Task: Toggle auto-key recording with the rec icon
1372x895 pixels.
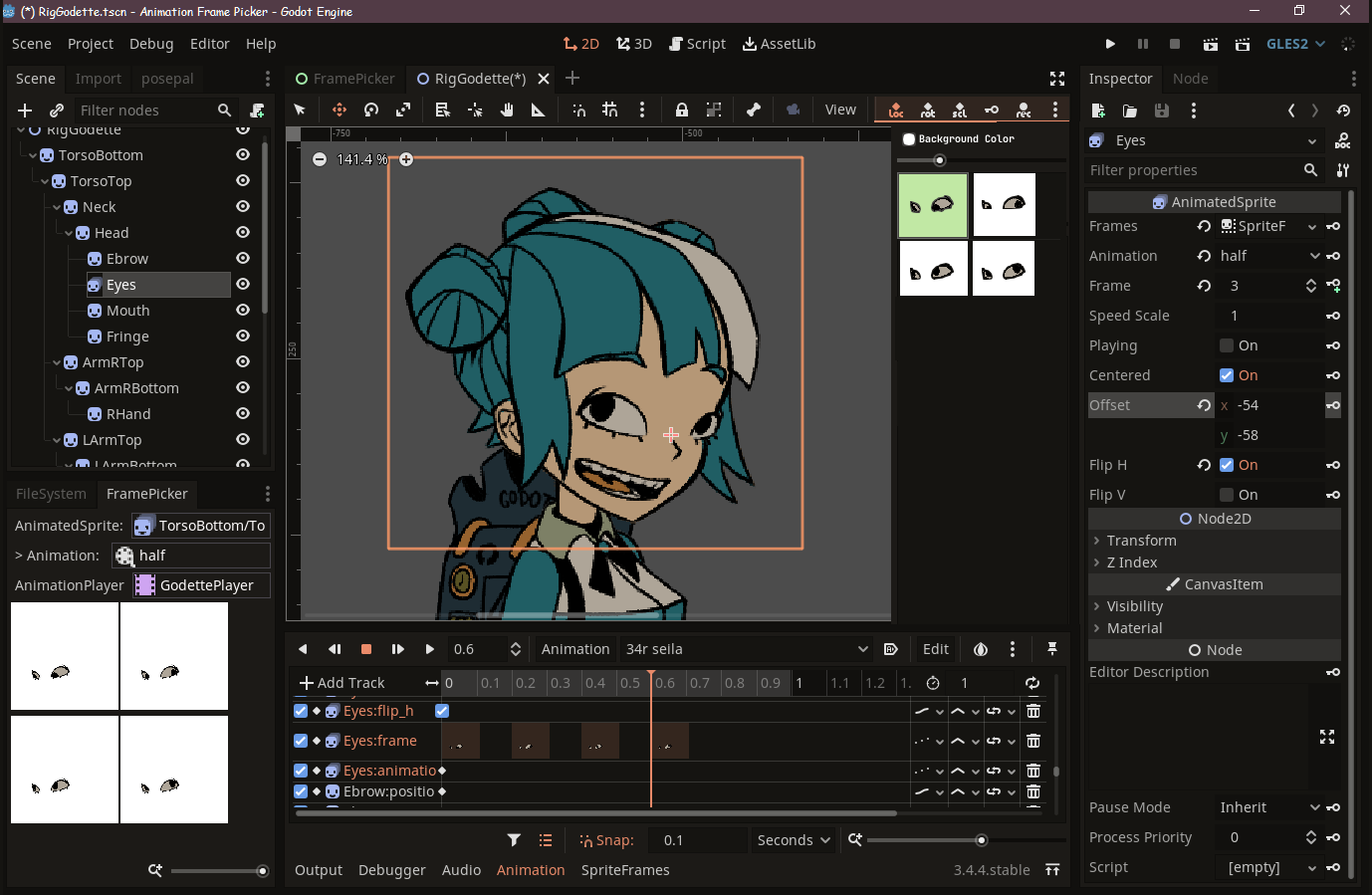Action: click(1023, 110)
